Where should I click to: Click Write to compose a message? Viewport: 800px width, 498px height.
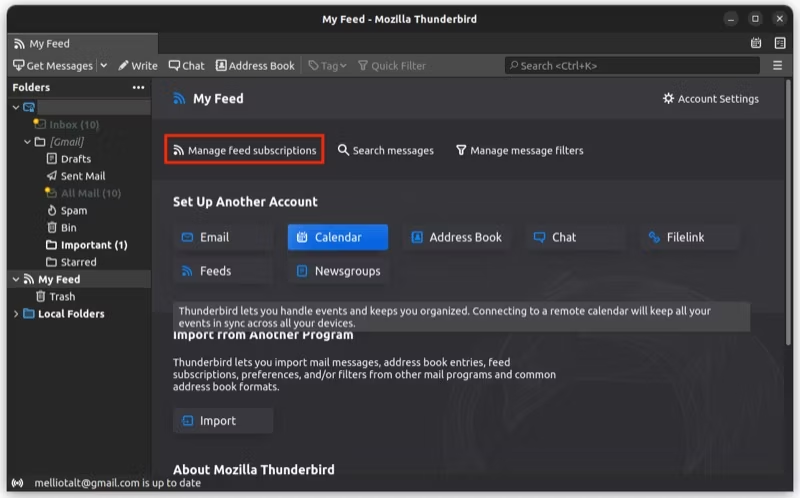138,65
